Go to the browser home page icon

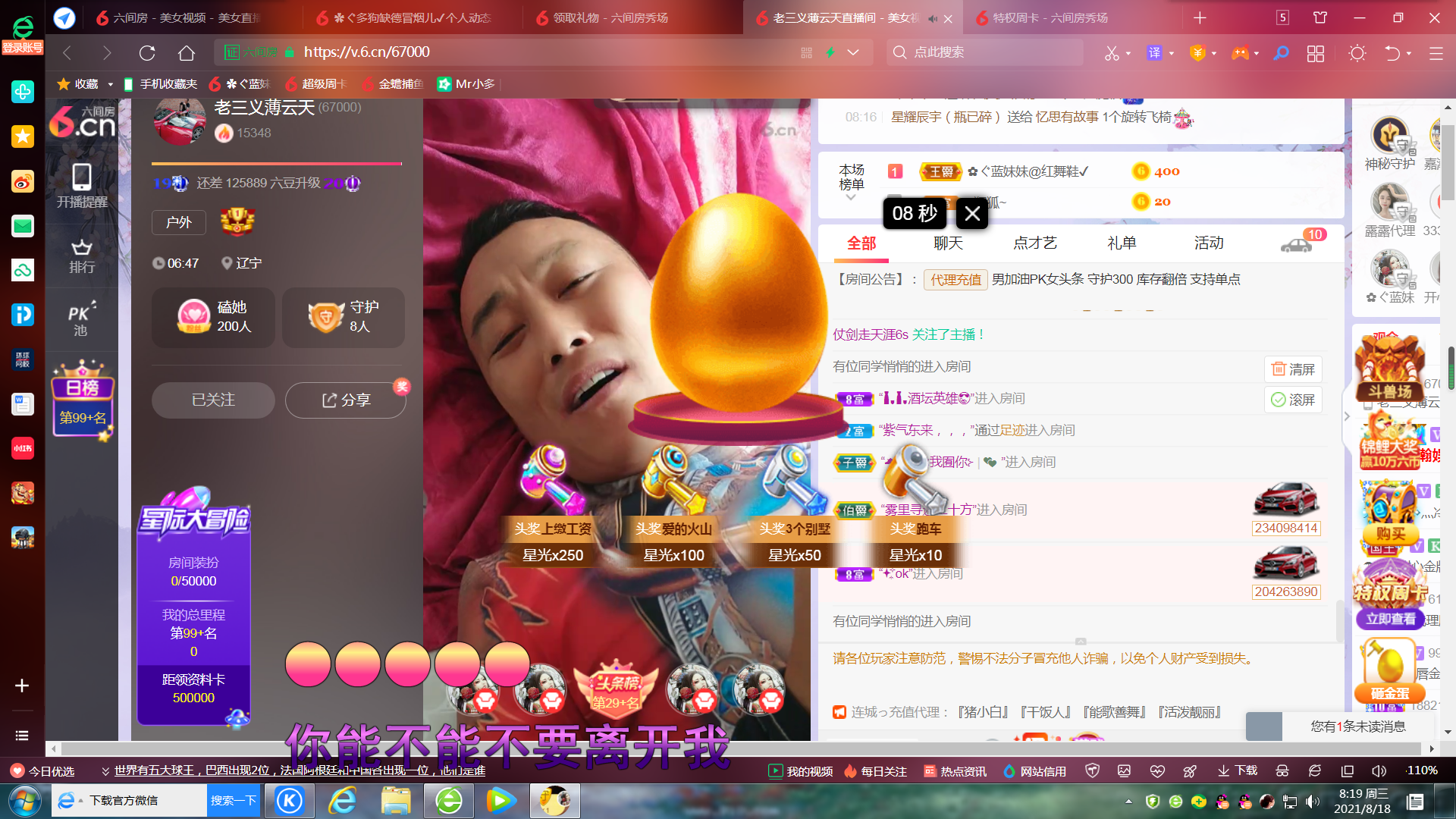(187, 52)
